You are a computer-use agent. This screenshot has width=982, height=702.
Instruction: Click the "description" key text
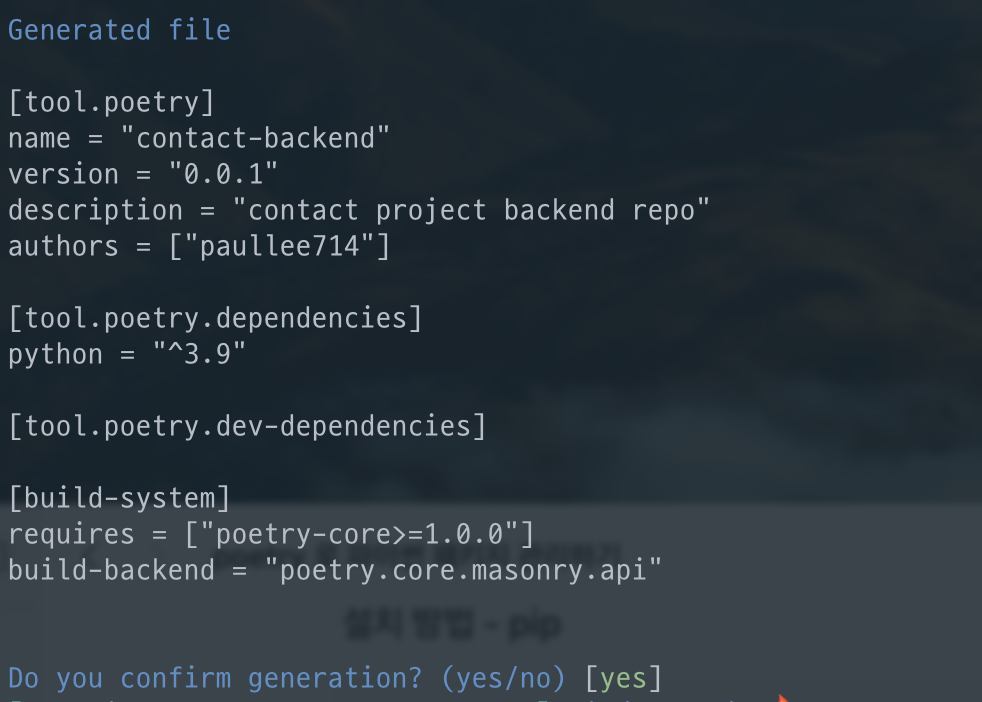coord(95,210)
